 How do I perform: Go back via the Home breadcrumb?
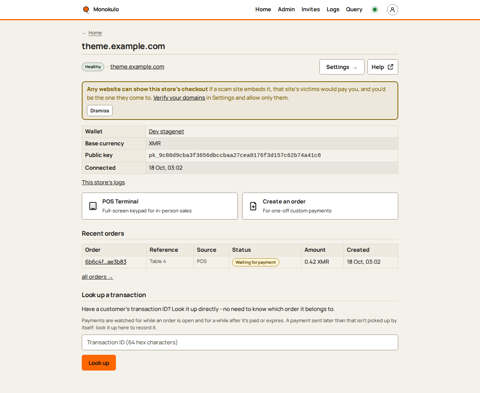pyautogui.click(x=95, y=33)
